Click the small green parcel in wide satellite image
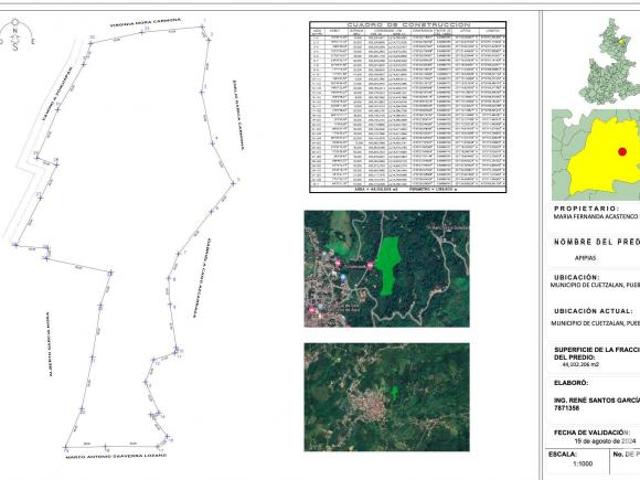This screenshot has height=480, width=640. [x=394, y=392]
